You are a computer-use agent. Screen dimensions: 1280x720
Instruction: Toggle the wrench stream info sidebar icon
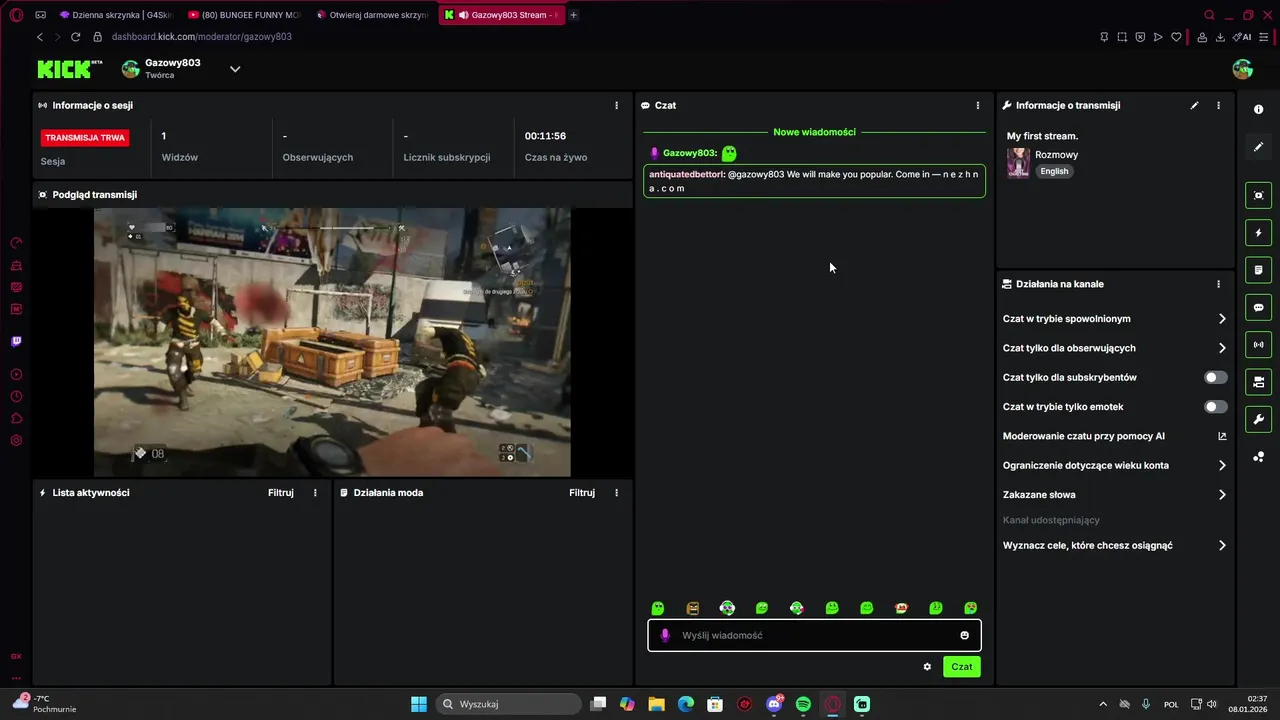coord(1258,419)
